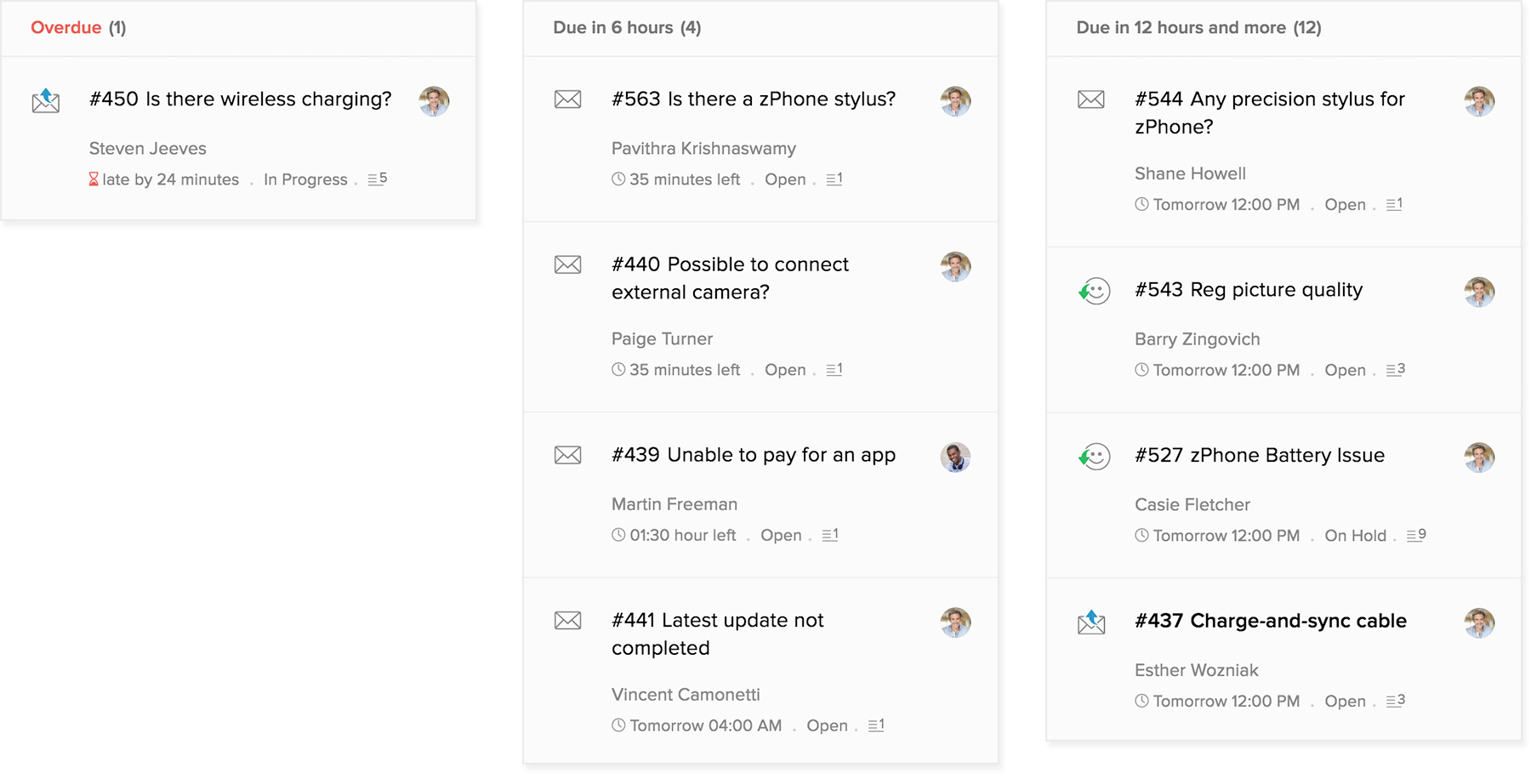Viewport: 1531px width, 784px height.
Task: Click the clock icon on ticket #441
Action: coord(618,725)
